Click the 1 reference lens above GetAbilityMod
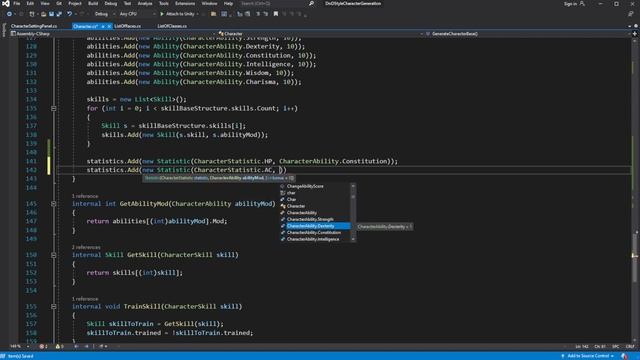640x360 pixels. click(x=85, y=196)
